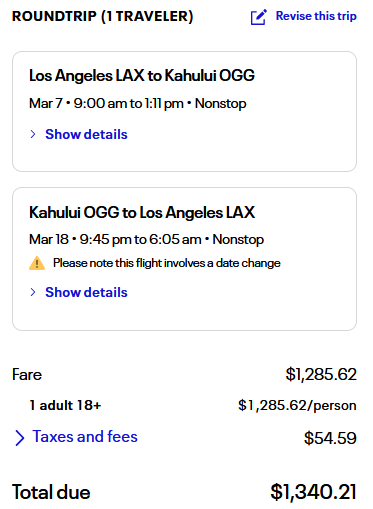
Task: Click the date change notice text
Action: tap(167, 263)
